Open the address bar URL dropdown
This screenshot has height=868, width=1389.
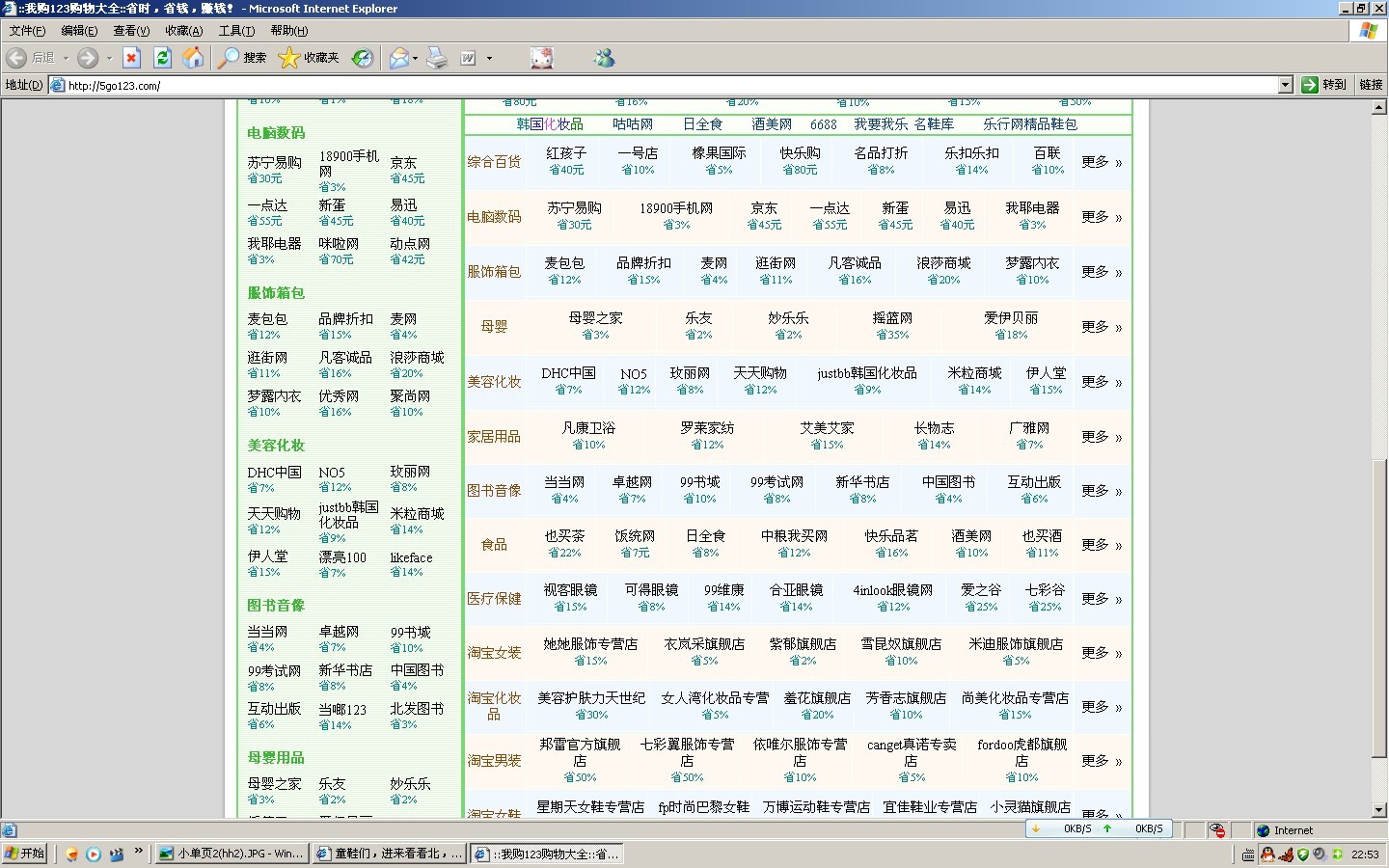tap(1285, 85)
